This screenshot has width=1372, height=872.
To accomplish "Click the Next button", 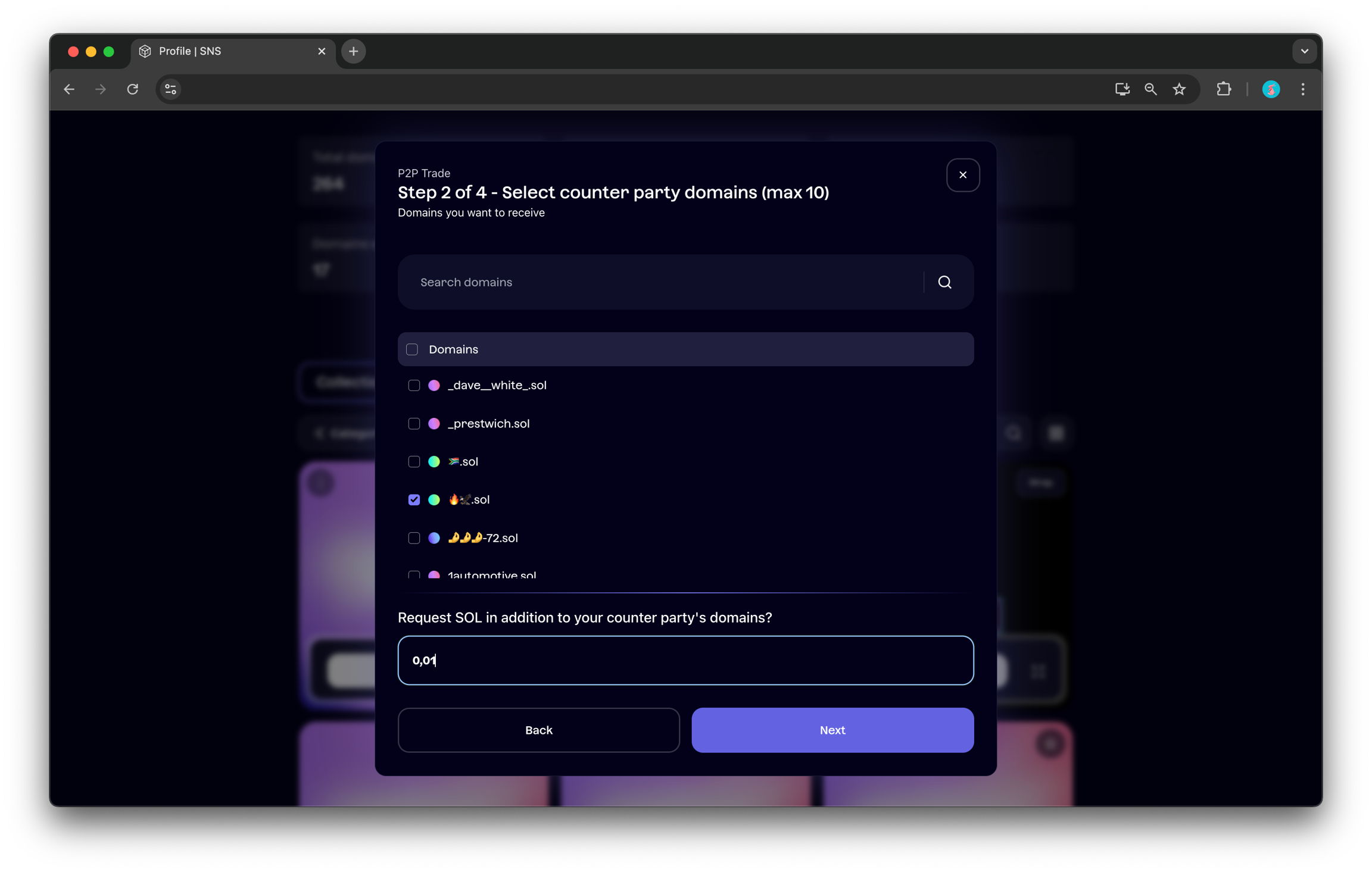I will coord(832,730).
